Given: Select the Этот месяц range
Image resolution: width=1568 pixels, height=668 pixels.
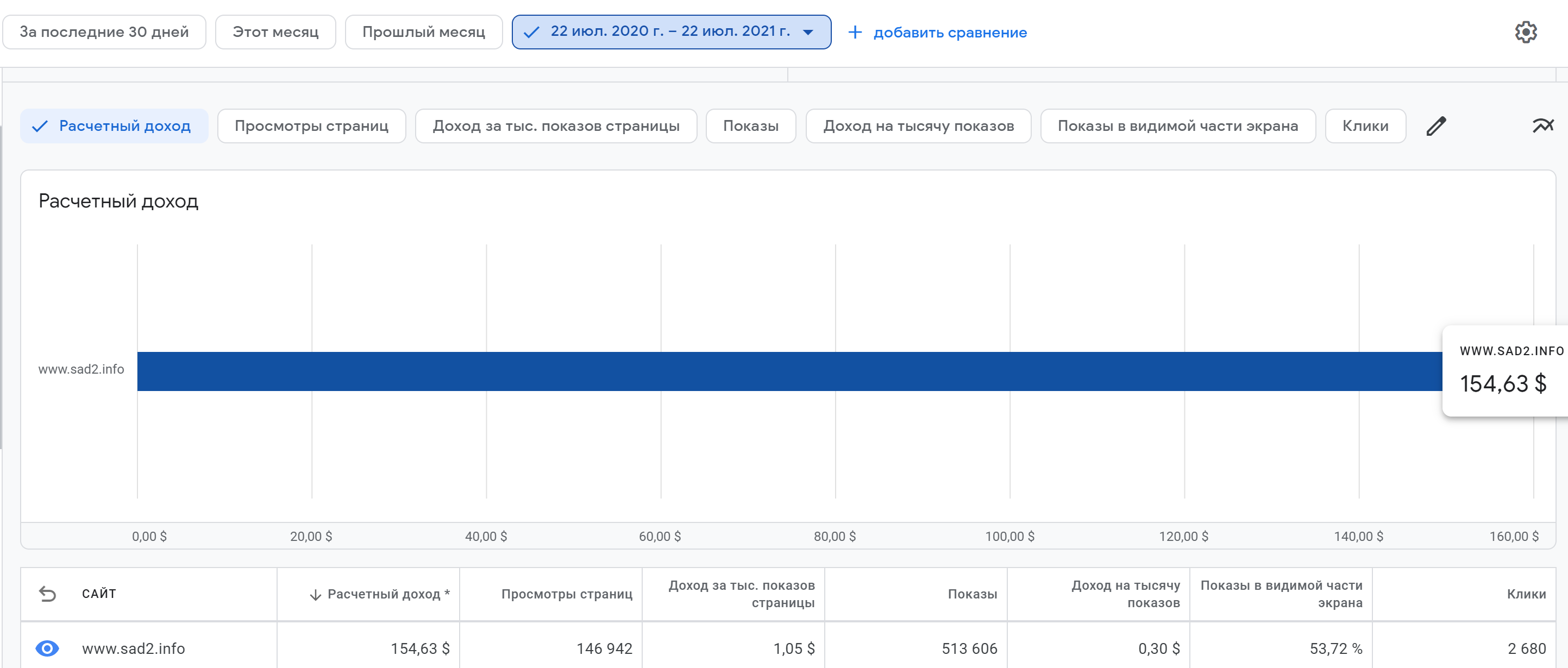Looking at the screenshot, I should [275, 32].
